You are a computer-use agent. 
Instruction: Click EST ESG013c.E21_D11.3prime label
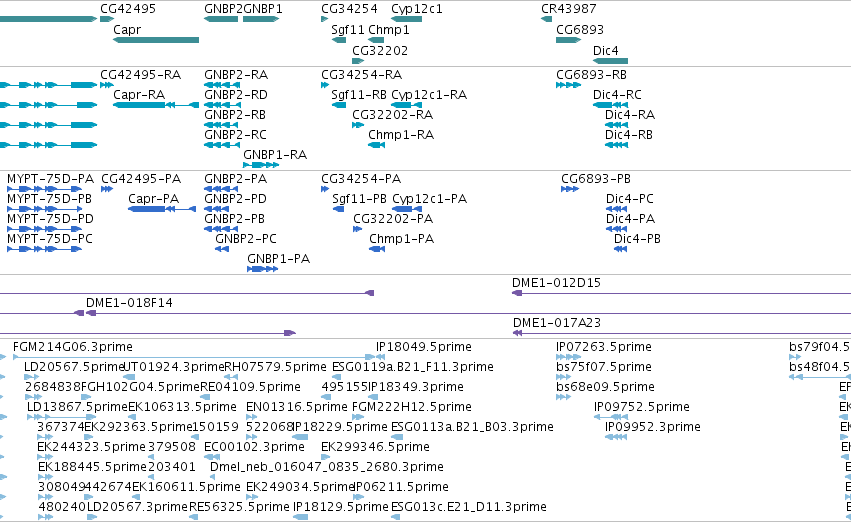pos(469,508)
